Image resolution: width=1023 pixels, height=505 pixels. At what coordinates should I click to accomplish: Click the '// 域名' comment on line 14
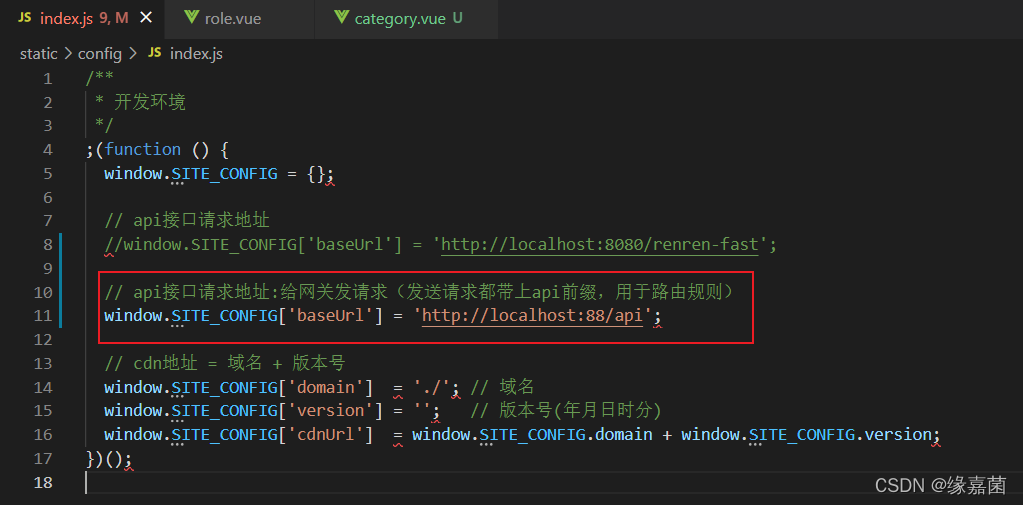[502, 388]
